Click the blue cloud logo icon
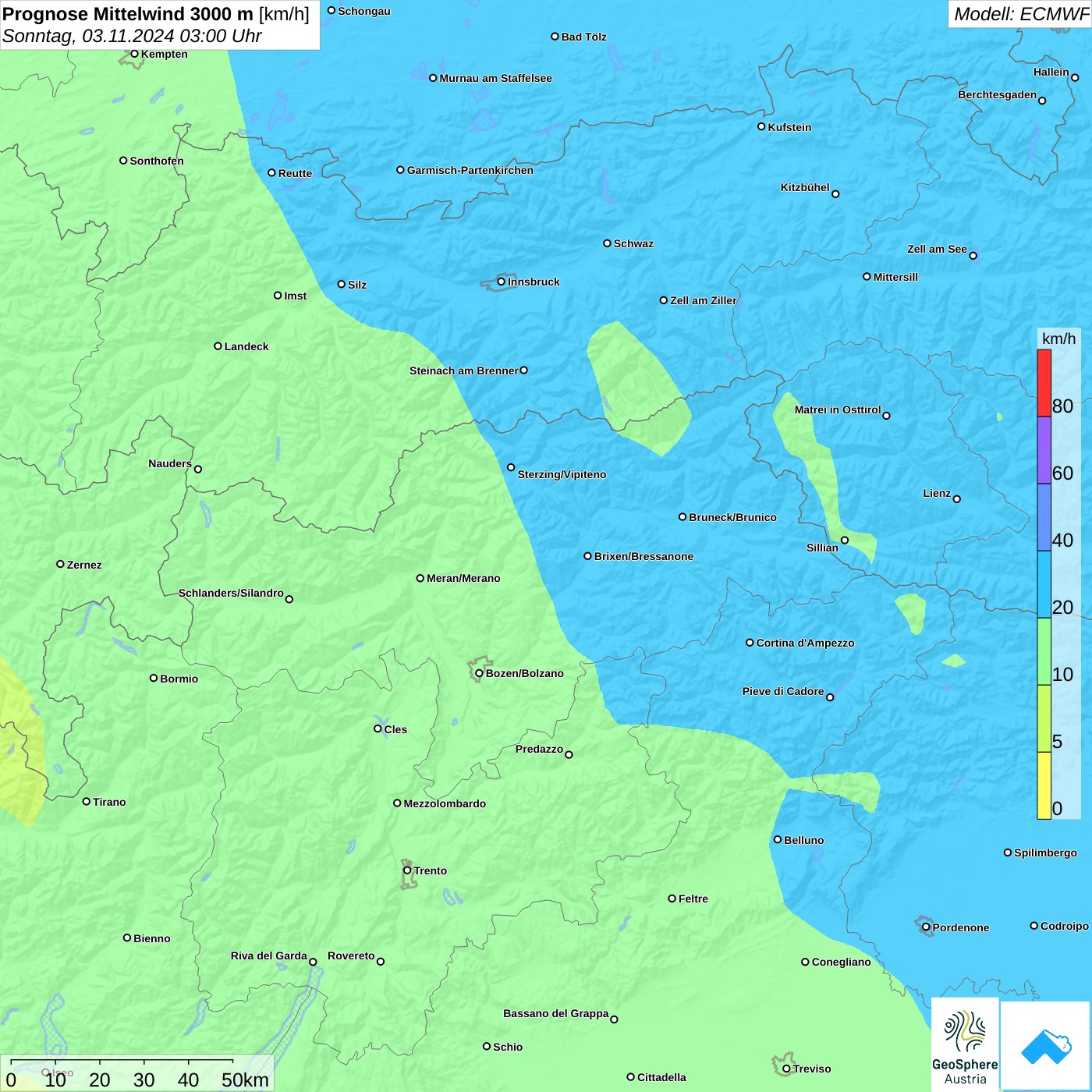The width and height of the screenshot is (1092, 1092). click(x=1045, y=1046)
